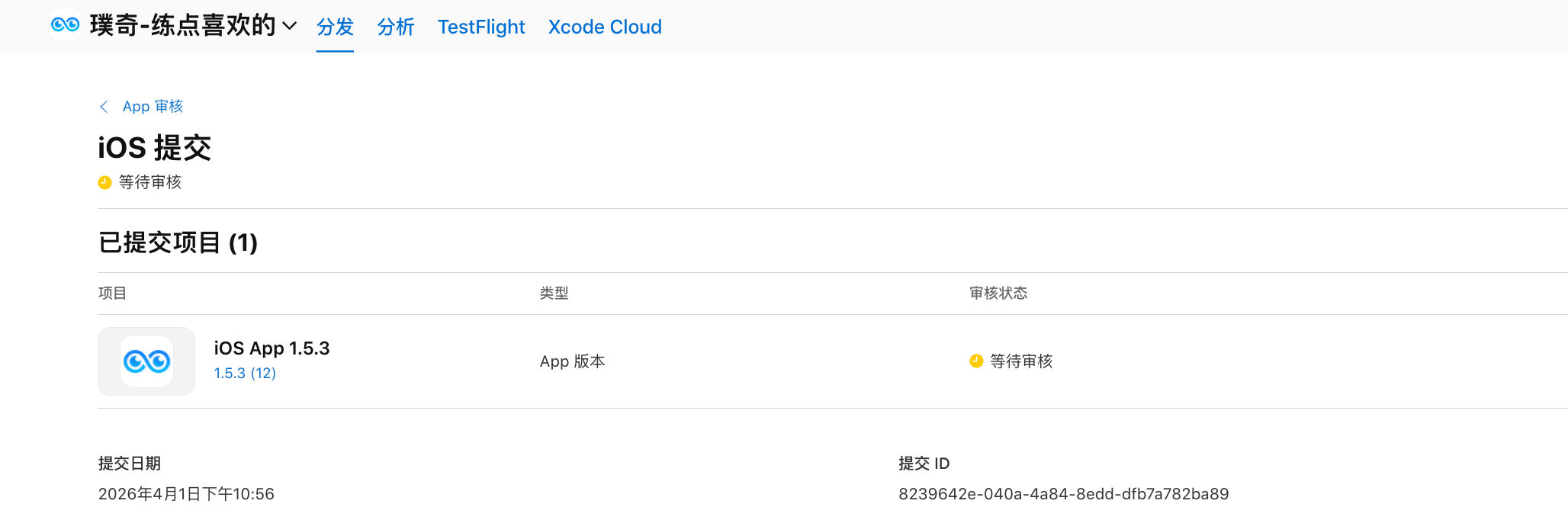
Task: Return to App 审核 page link
Action: point(153,107)
